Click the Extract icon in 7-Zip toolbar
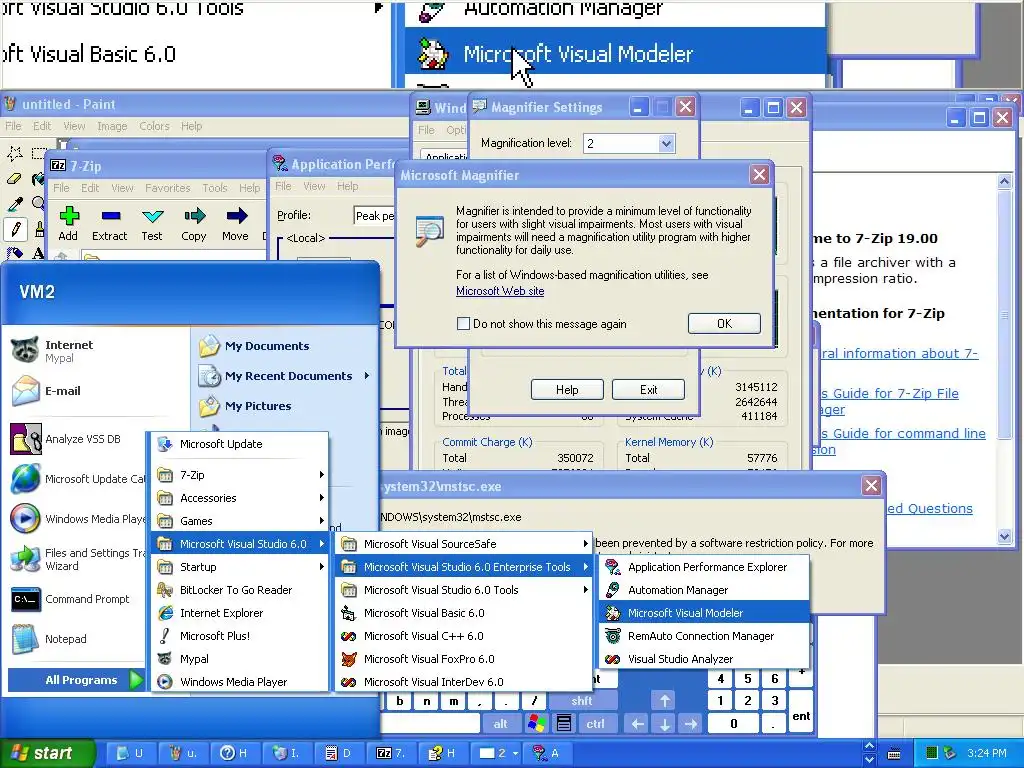 (109, 224)
